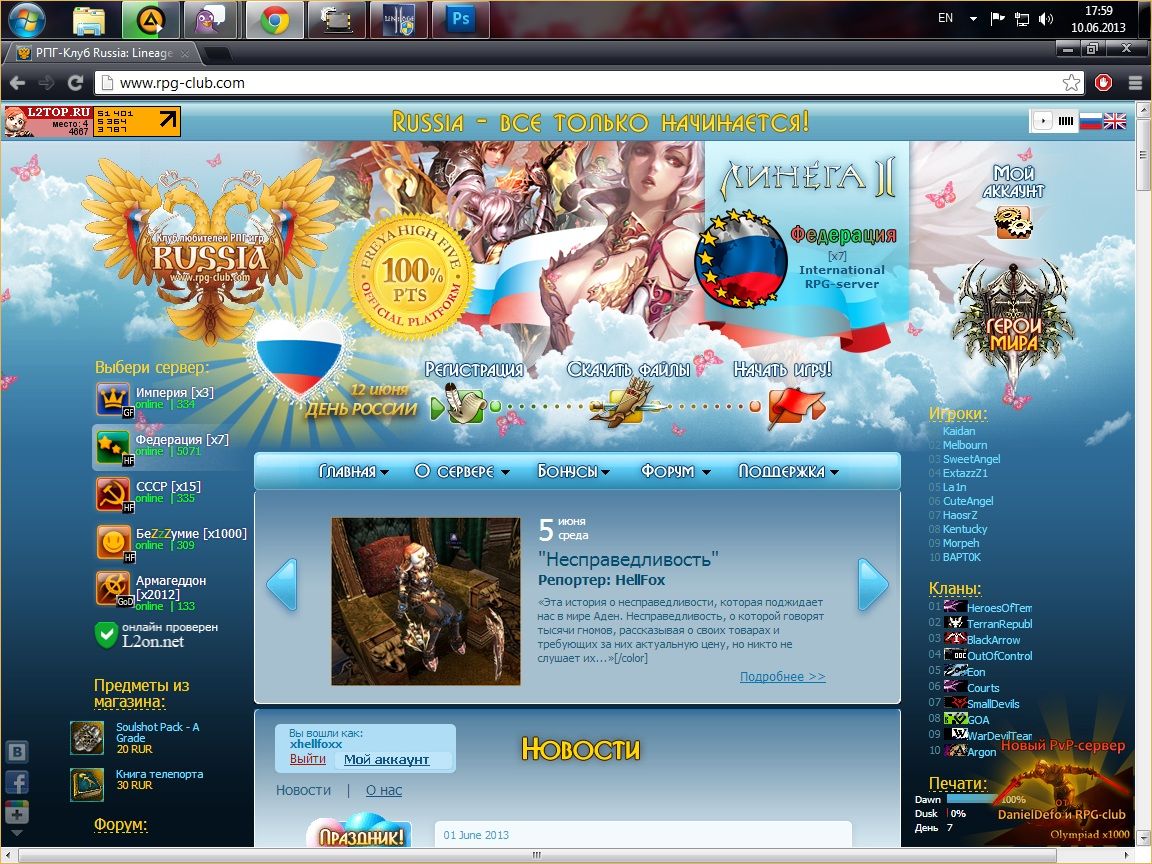The image size is (1152, 864).
Task: Show hidden tray icons arrow
Action: [x=973, y=19]
